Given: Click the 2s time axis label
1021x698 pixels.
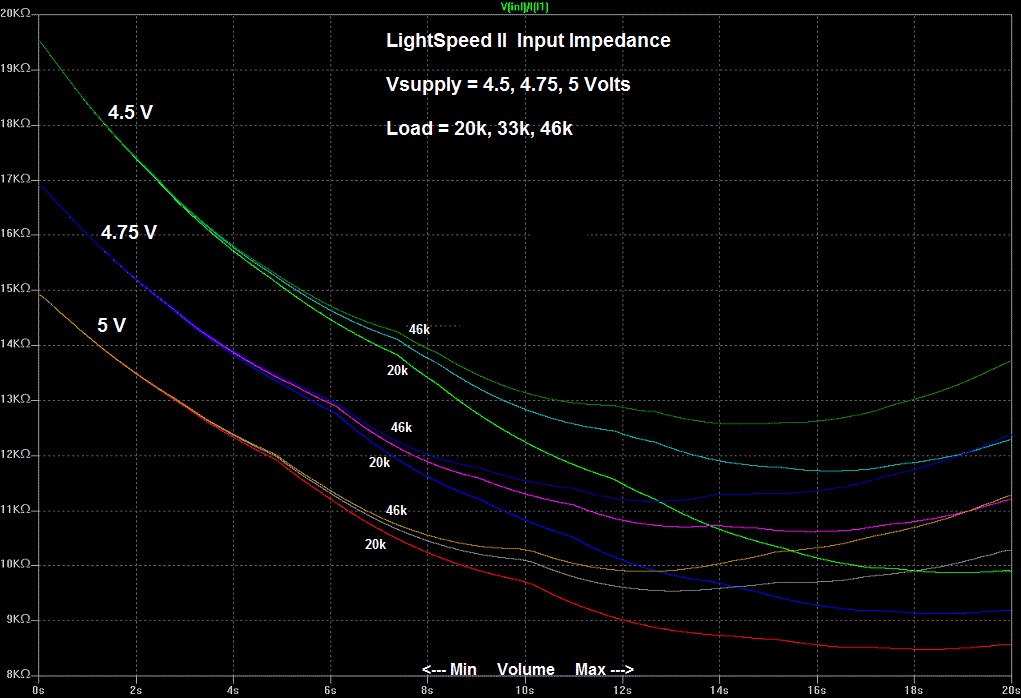Looking at the screenshot, I should click(x=136, y=691).
